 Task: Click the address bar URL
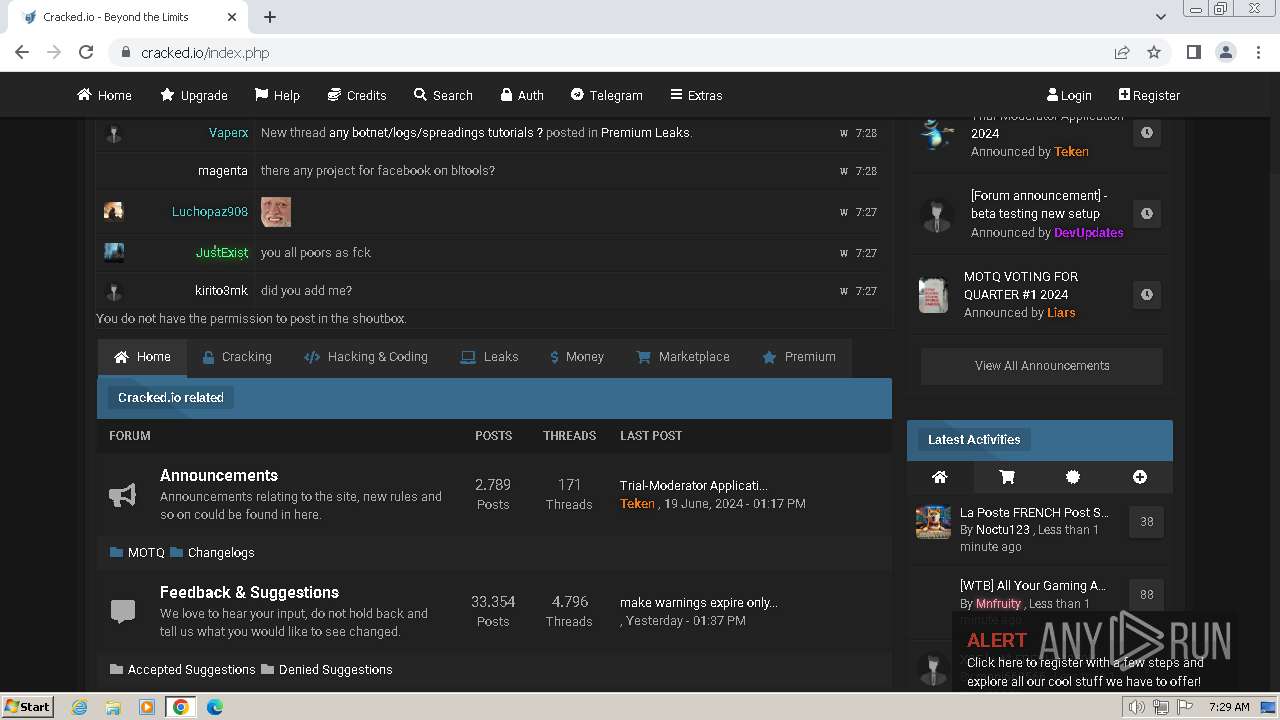(x=205, y=53)
